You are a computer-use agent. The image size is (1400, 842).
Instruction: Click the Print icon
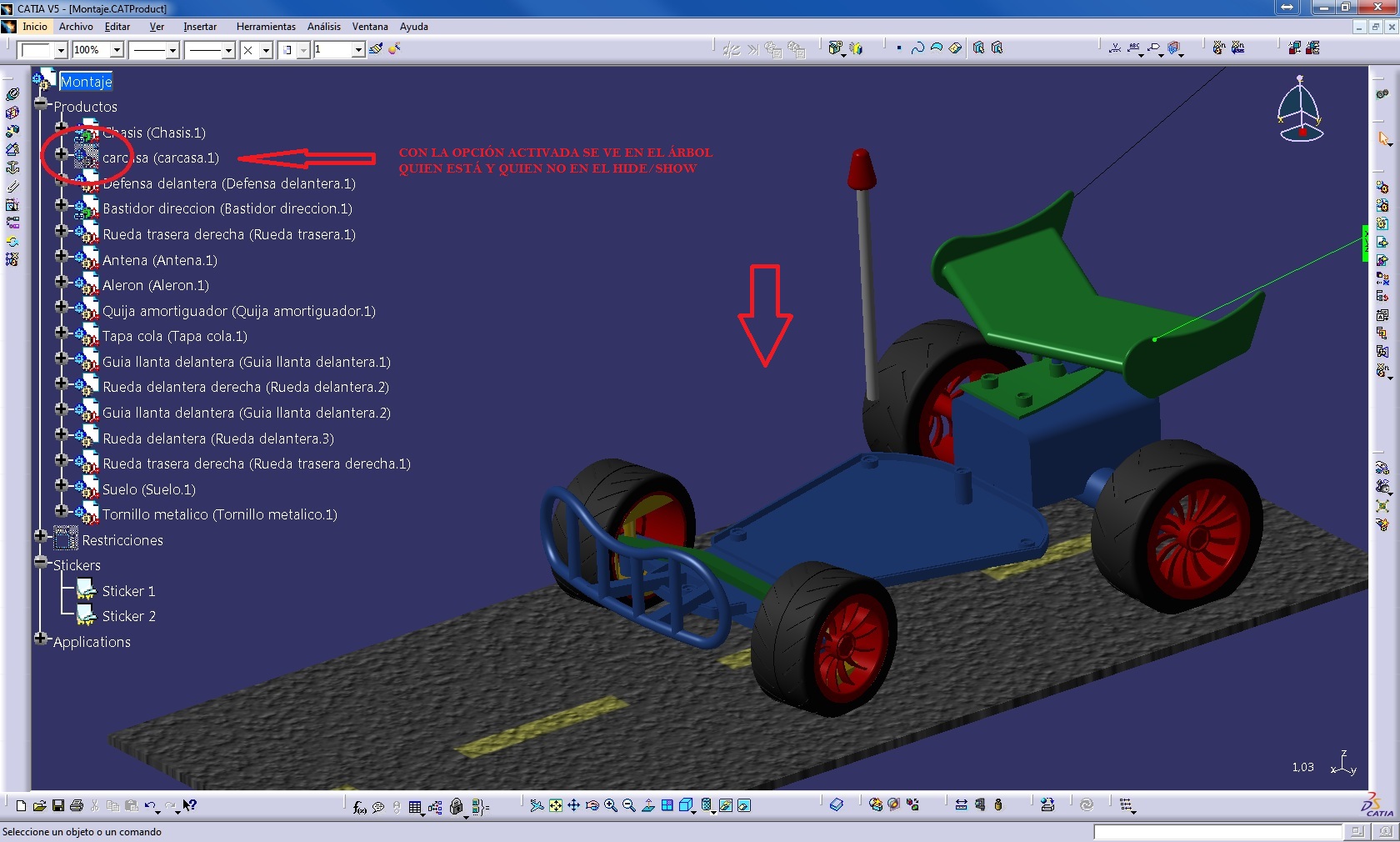[x=77, y=805]
